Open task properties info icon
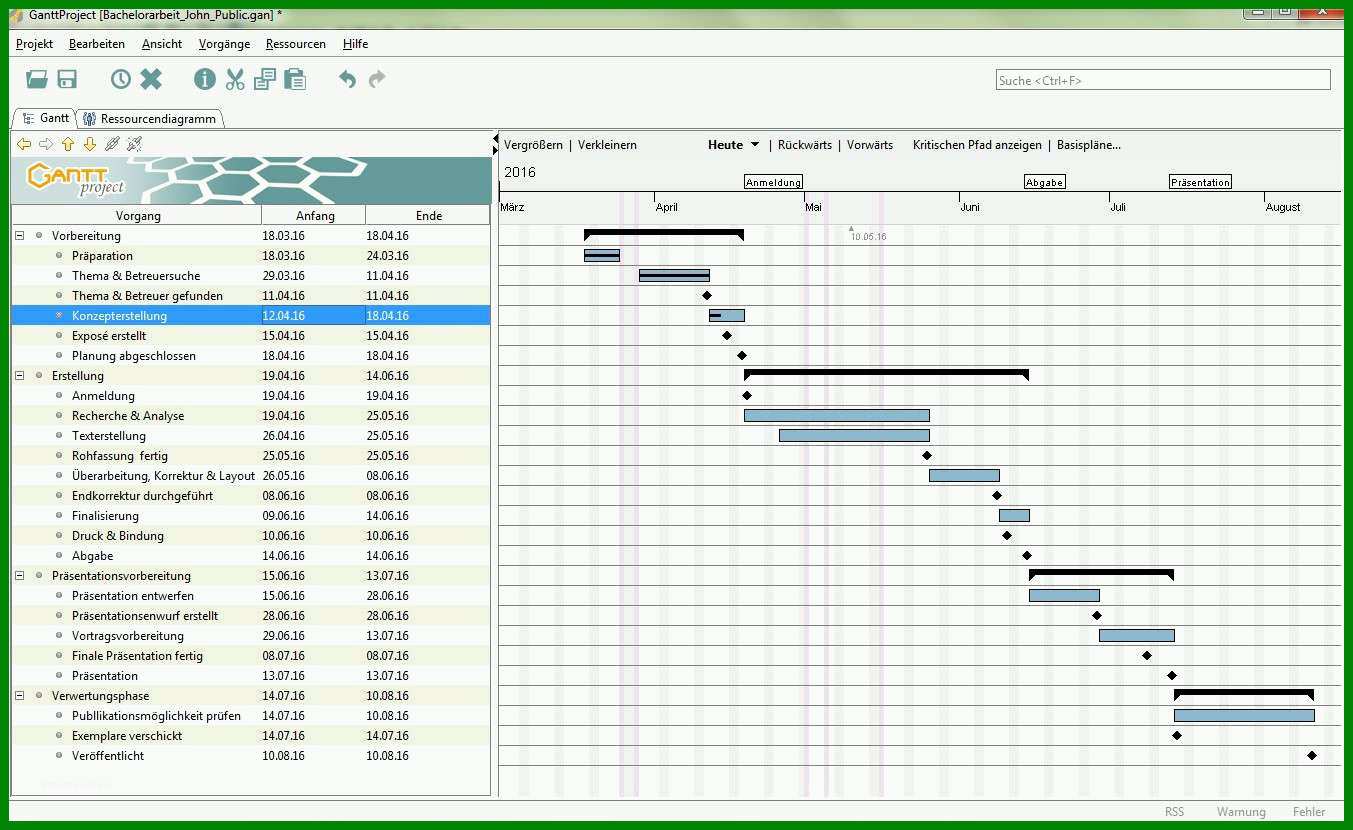The width and height of the screenshot is (1353, 830). pyautogui.click(x=205, y=79)
